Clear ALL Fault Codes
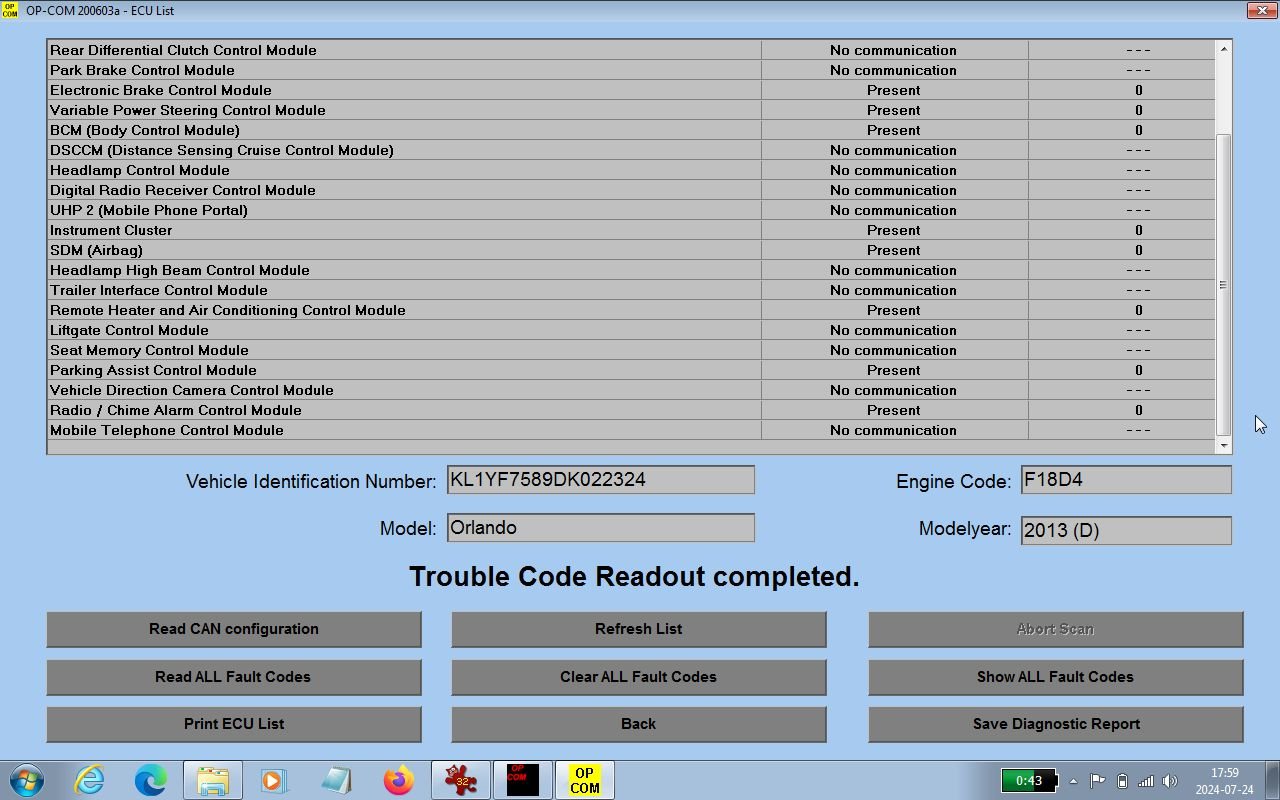This screenshot has width=1280, height=800. click(638, 677)
